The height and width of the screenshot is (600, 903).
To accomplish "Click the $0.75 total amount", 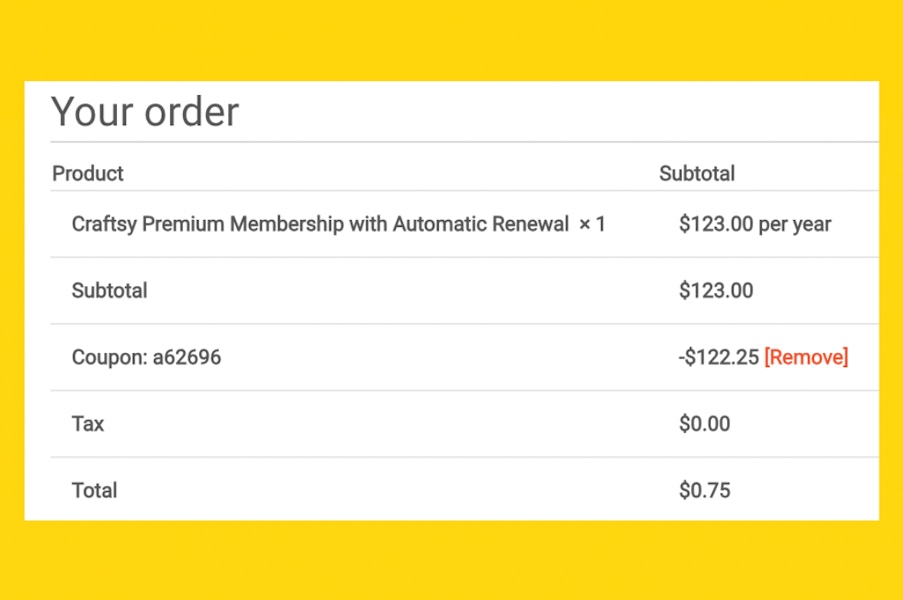I will point(704,491).
